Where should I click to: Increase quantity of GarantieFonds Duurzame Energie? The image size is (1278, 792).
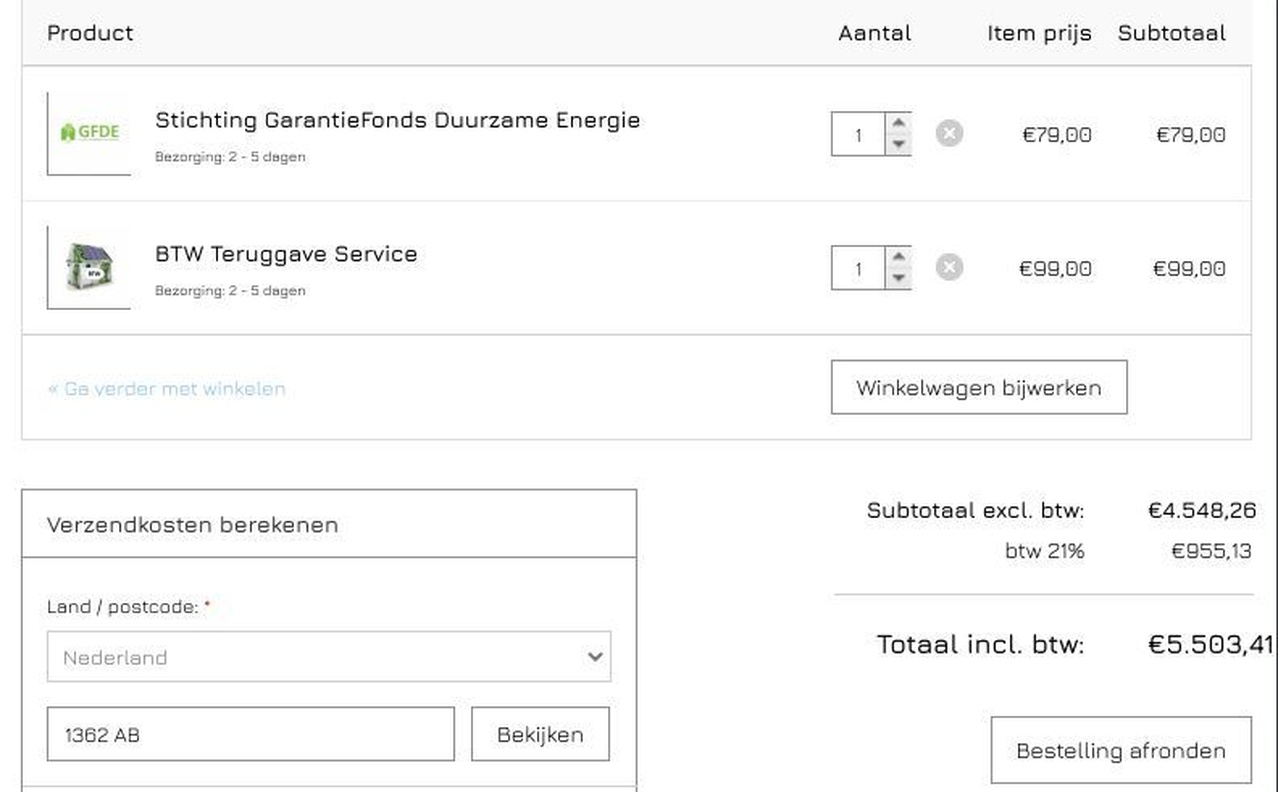[x=899, y=123]
